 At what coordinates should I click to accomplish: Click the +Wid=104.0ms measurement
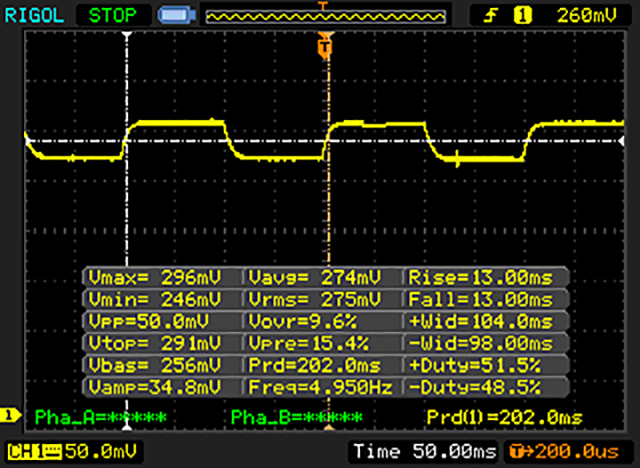(481, 322)
